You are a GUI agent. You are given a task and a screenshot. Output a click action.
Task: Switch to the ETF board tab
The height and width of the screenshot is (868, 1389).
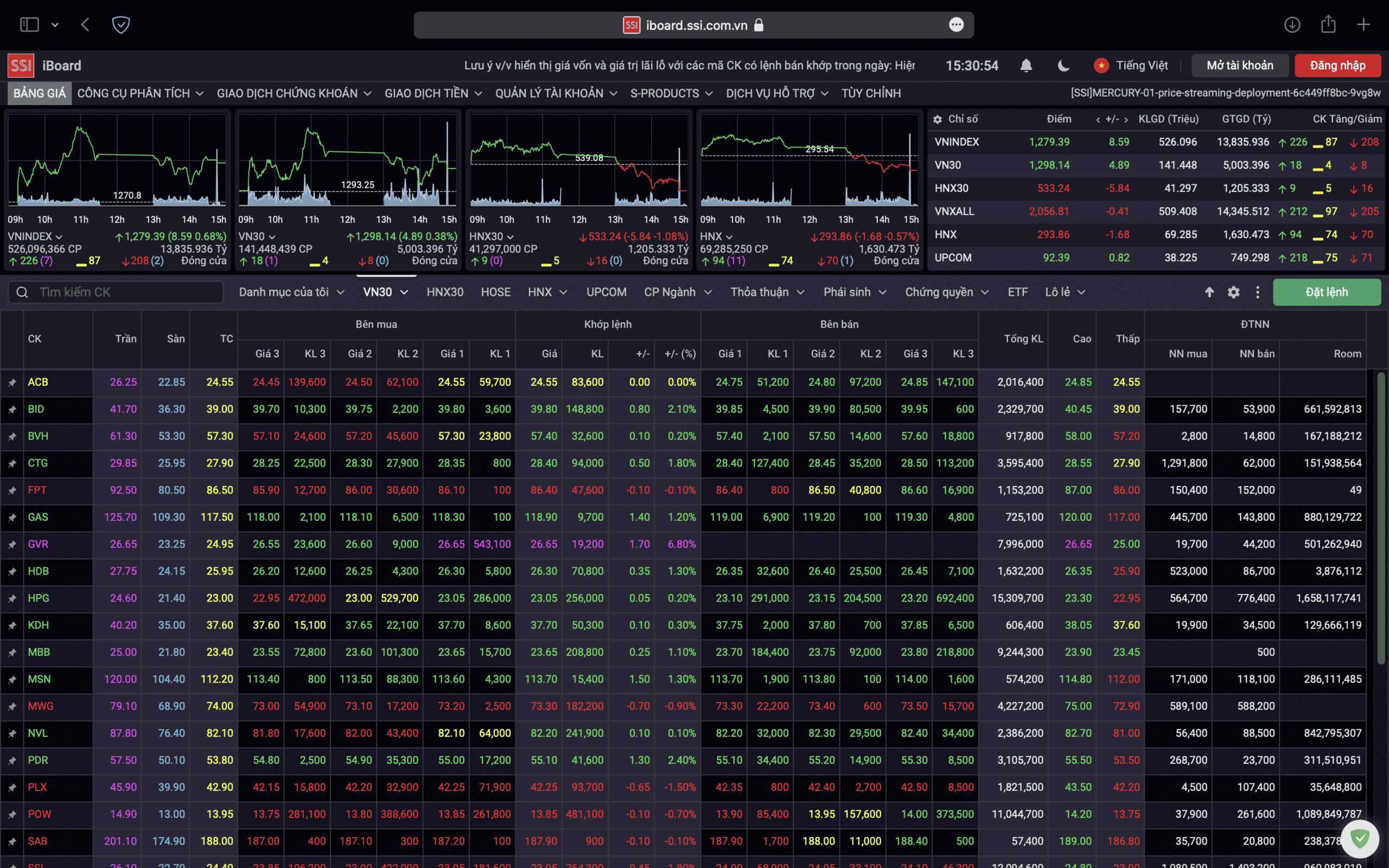point(1018,292)
